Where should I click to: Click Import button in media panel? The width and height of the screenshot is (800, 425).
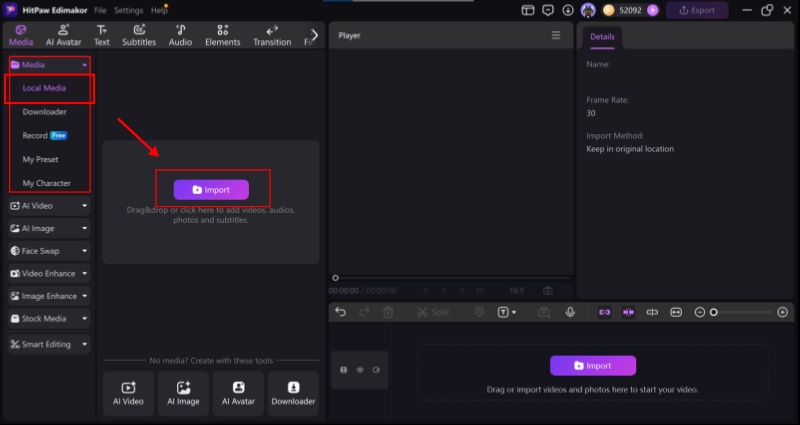(x=211, y=190)
